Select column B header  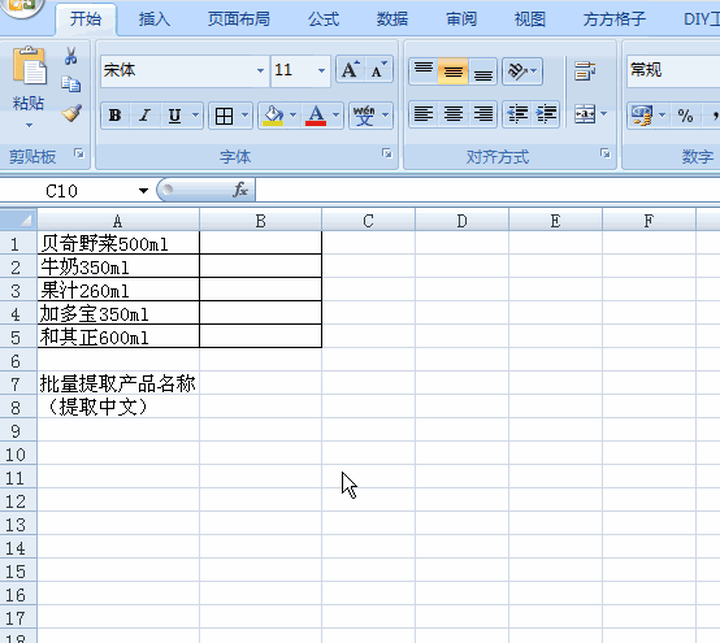[x=260, y=221]
